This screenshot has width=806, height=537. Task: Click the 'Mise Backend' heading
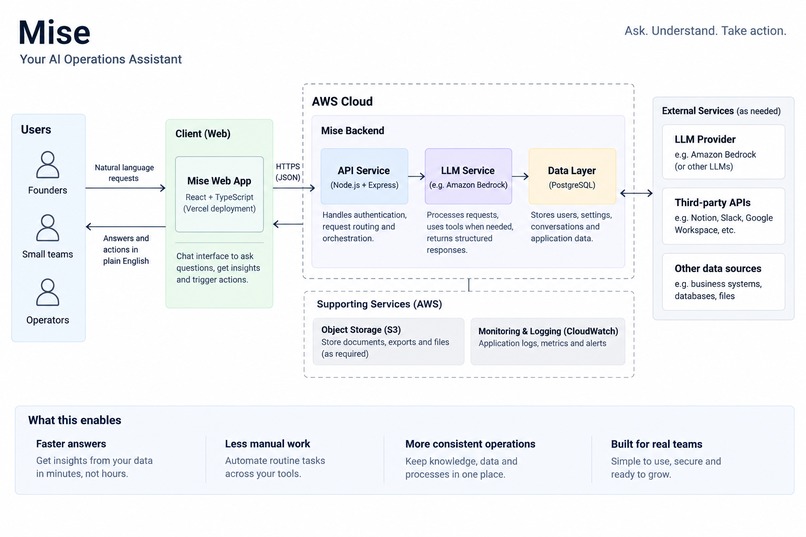click(x=353, y=131)
